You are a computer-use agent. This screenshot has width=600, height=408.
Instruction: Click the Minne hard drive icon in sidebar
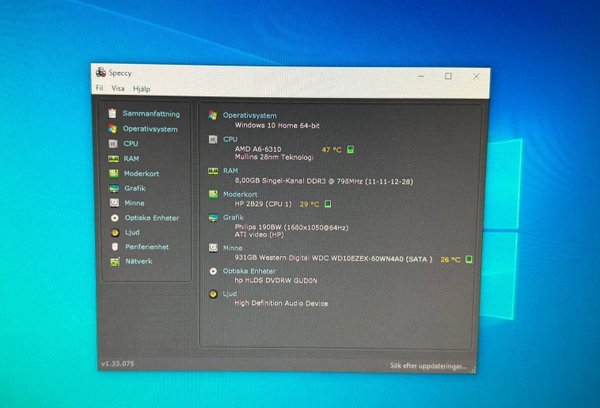114,203
